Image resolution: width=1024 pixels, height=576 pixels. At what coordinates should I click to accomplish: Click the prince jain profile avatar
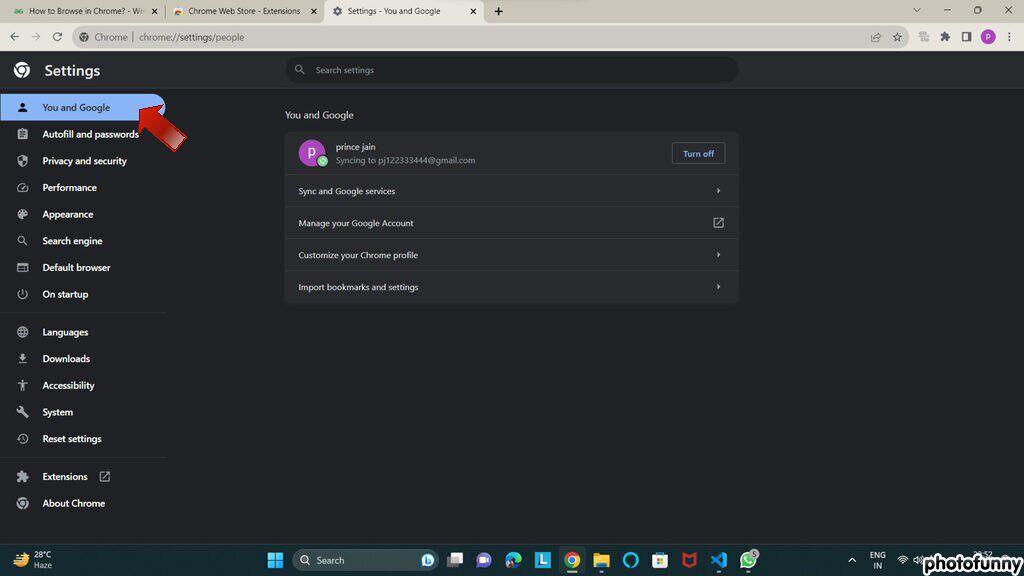[x=312, y=153]
